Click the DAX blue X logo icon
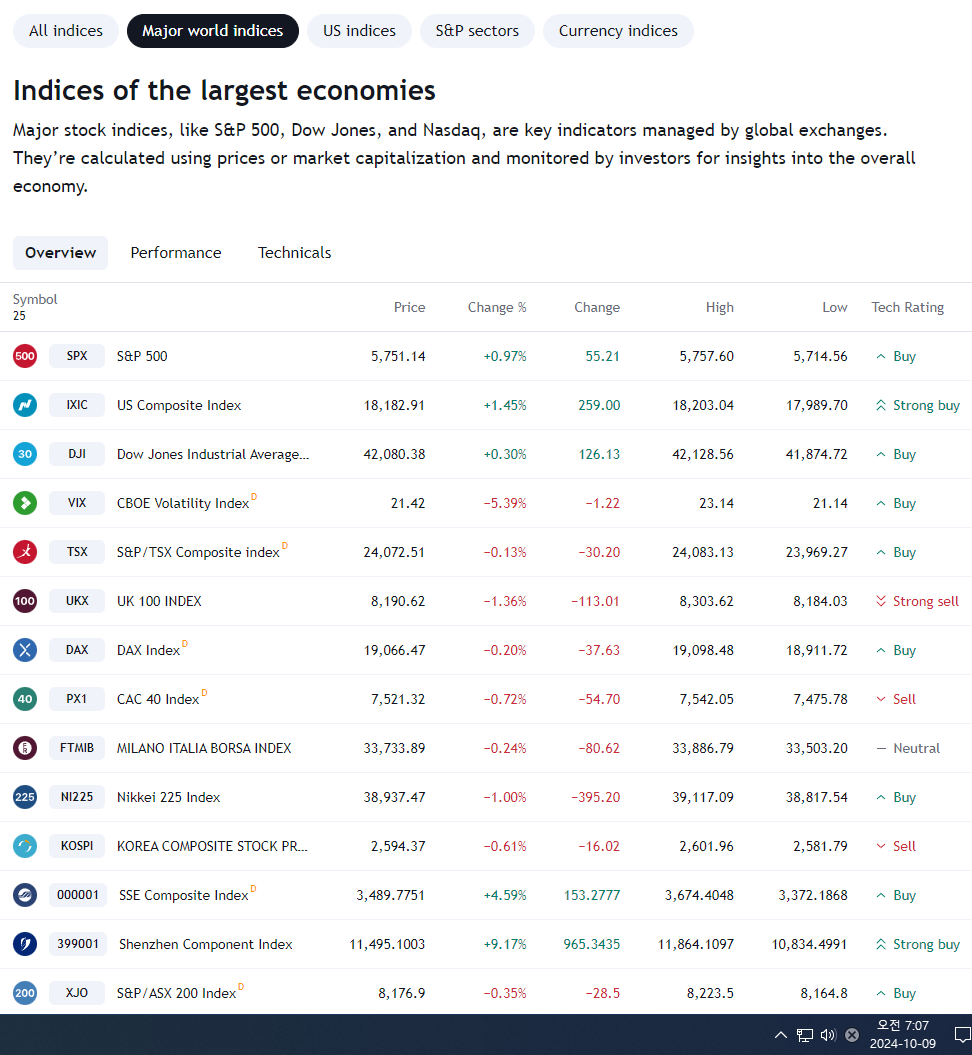Image resolution: width=972 pixels, height=1055 pixels. 25,650
